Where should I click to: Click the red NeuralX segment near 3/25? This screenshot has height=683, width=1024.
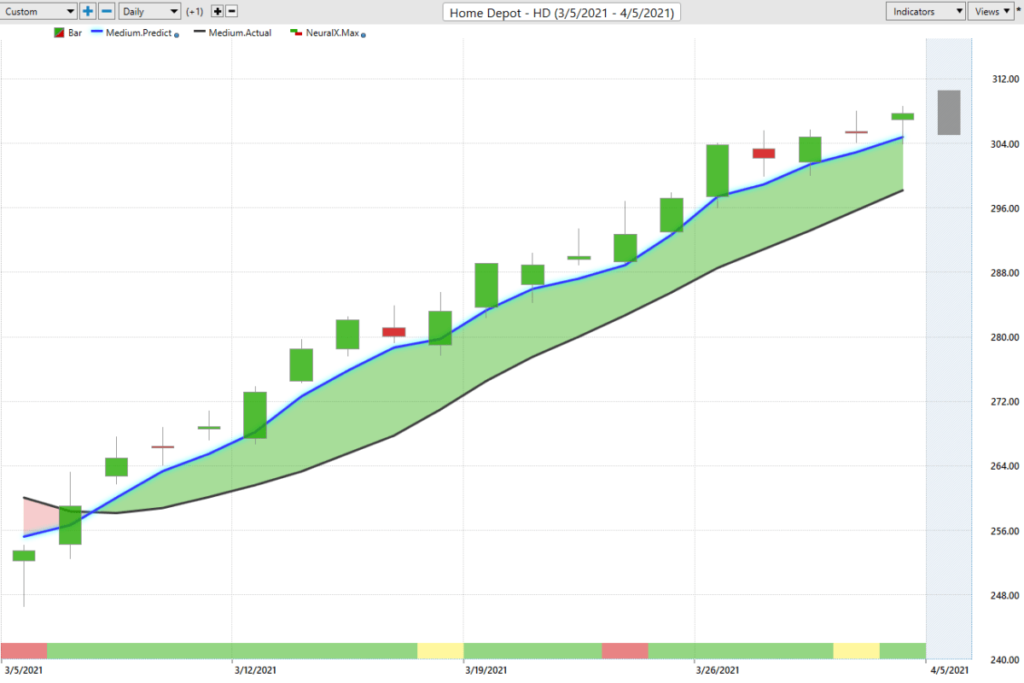pos(625,650)
